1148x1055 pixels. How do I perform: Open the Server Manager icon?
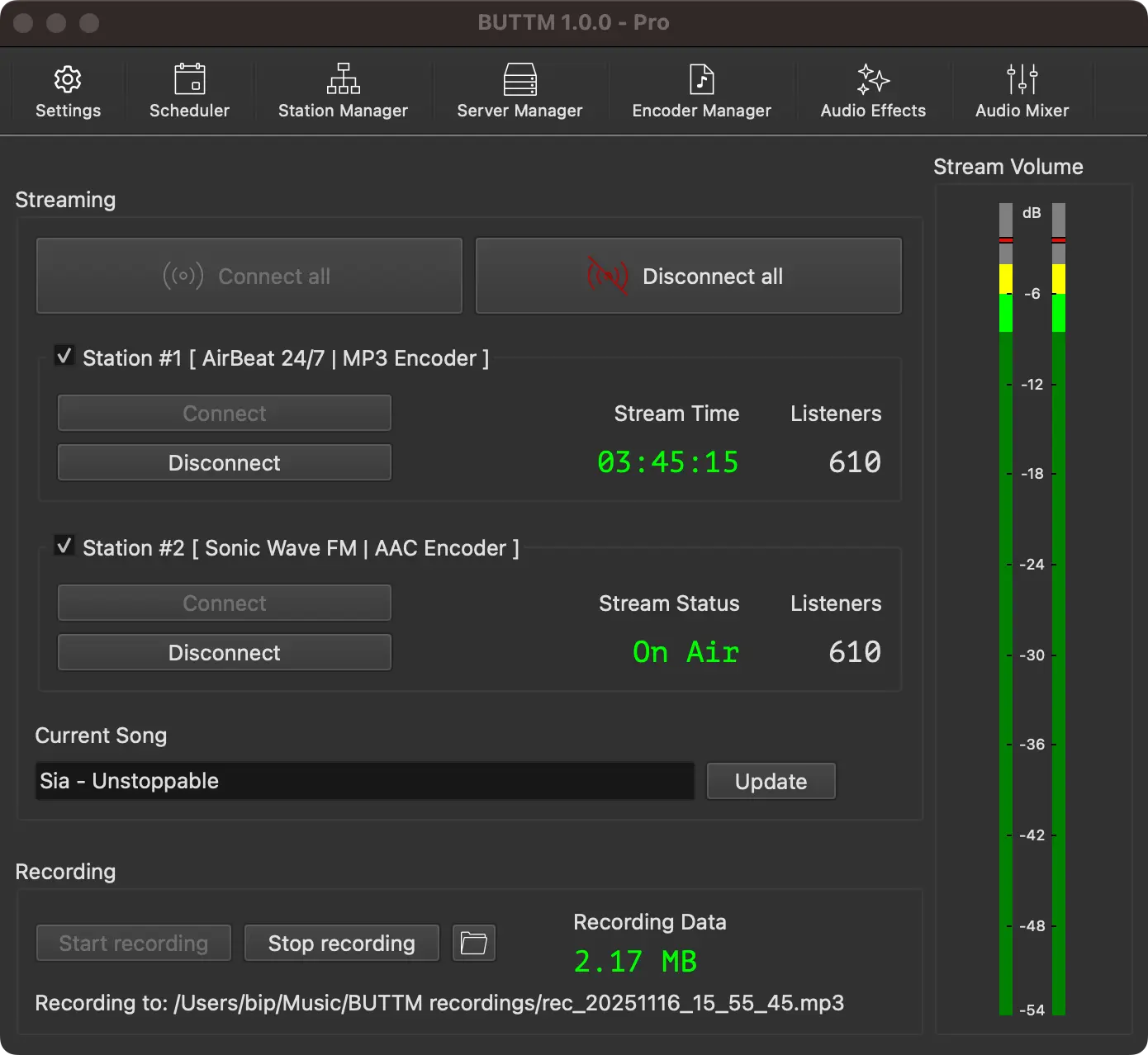click(x=519, y=80)
